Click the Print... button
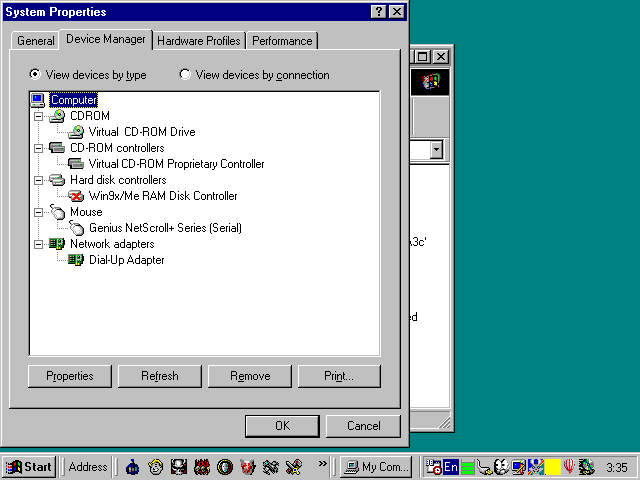Viewport: 640px width, 480px height. [x=339, y=376]
